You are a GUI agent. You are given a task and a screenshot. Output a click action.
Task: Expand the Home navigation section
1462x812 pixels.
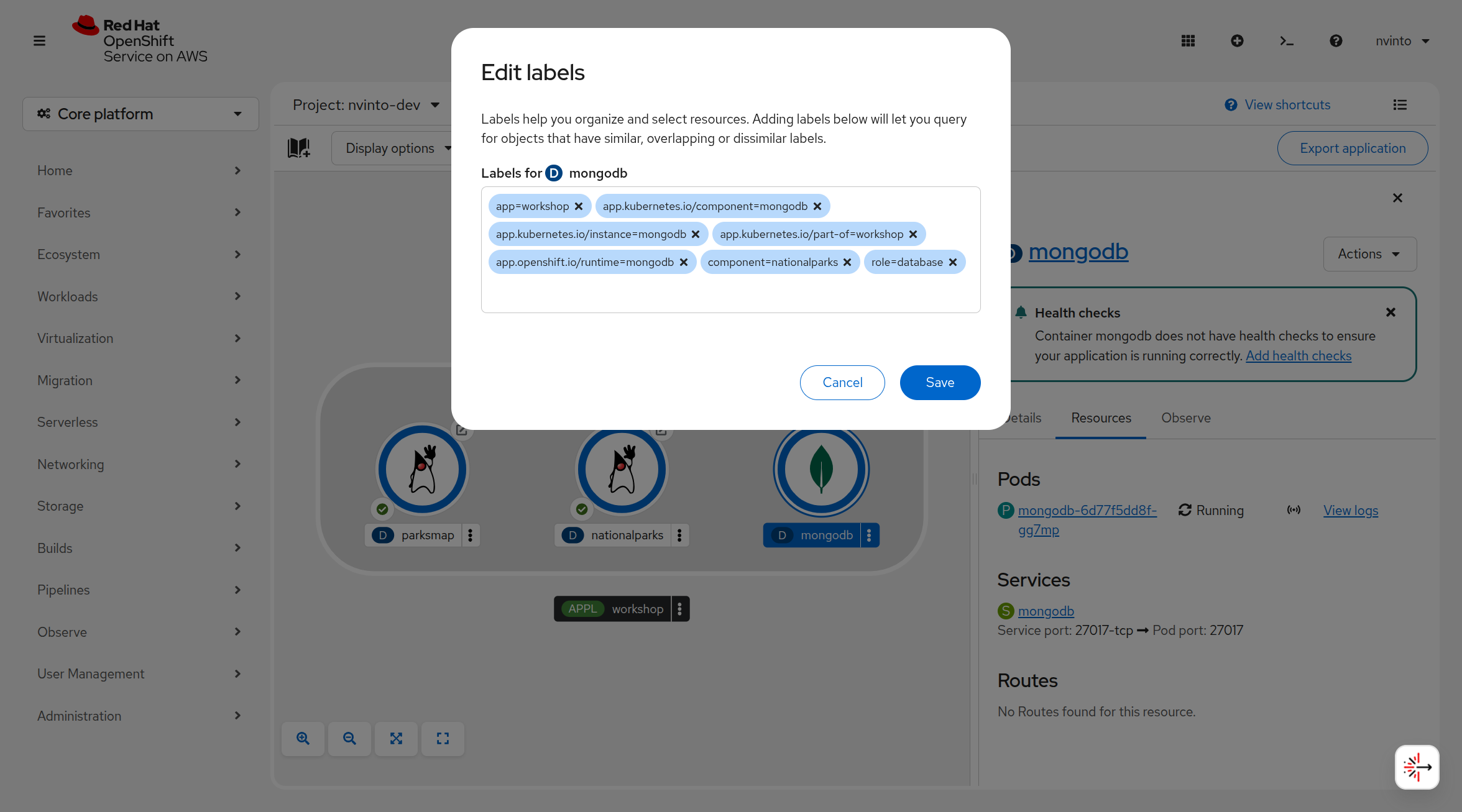pyautogui.click(x=139, y=170)
